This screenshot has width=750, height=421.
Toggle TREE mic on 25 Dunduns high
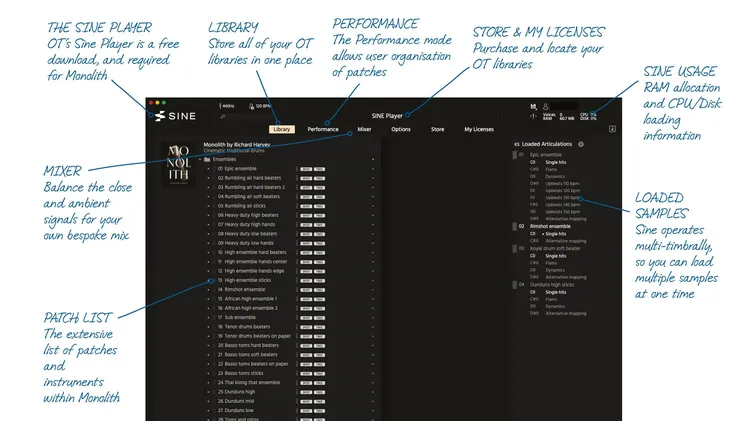click(x=319, y=392)
